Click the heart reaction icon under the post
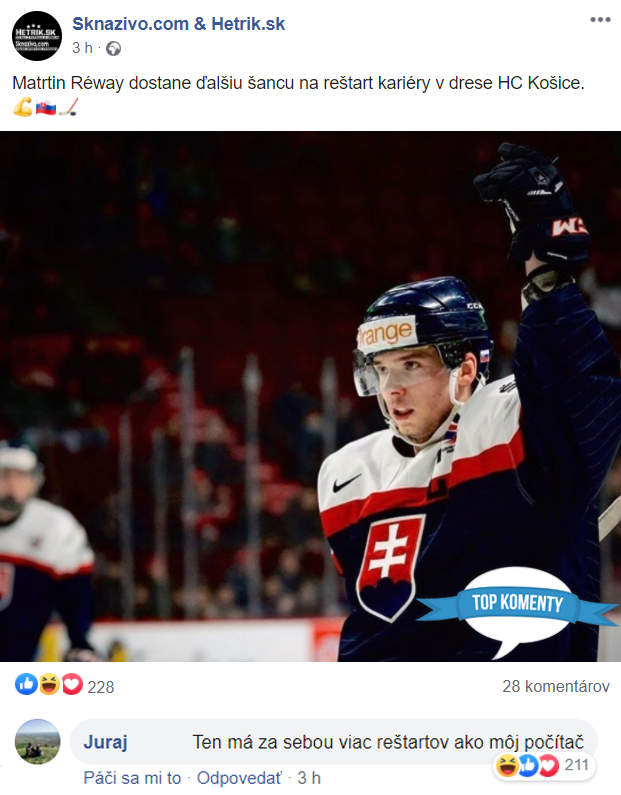This screenshot has width=621, height=795. pos(71,684)
